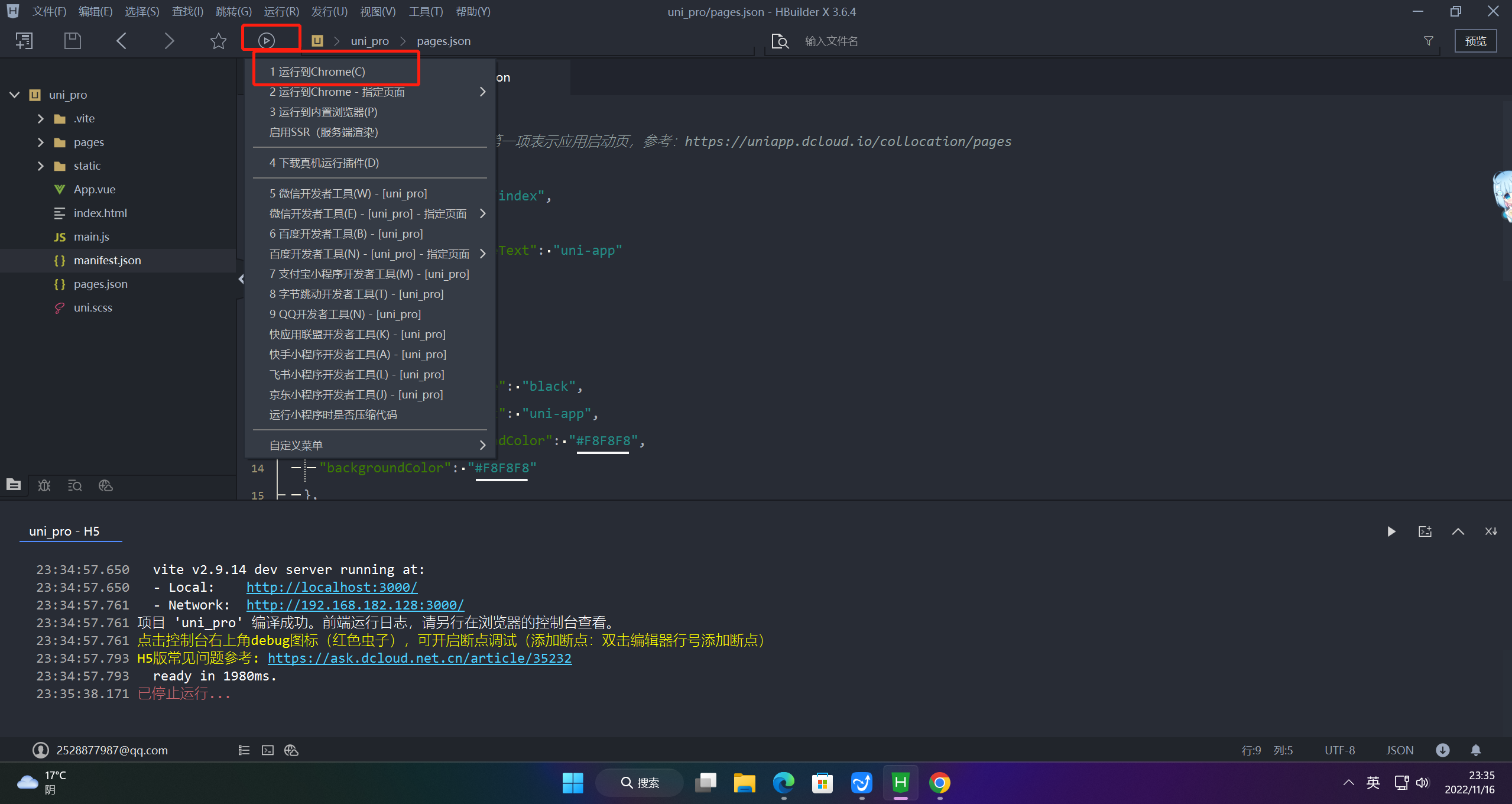This screenshot has height=804, width=1512.
Task: Select 1 运行到Chrome(C)
Action: [x=370, y=72]
